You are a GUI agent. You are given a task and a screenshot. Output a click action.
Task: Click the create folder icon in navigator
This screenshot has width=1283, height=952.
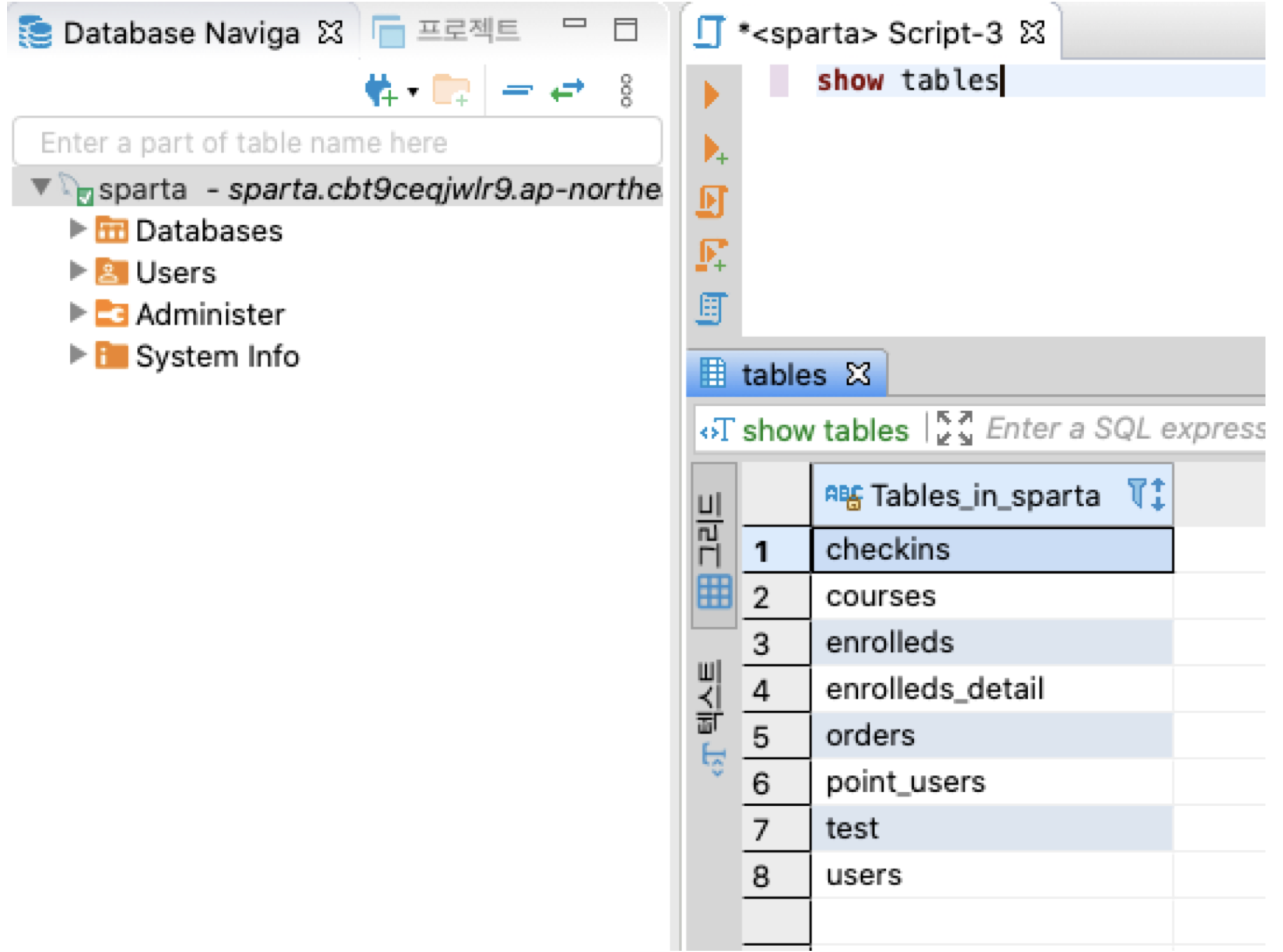tap(451, 90)
